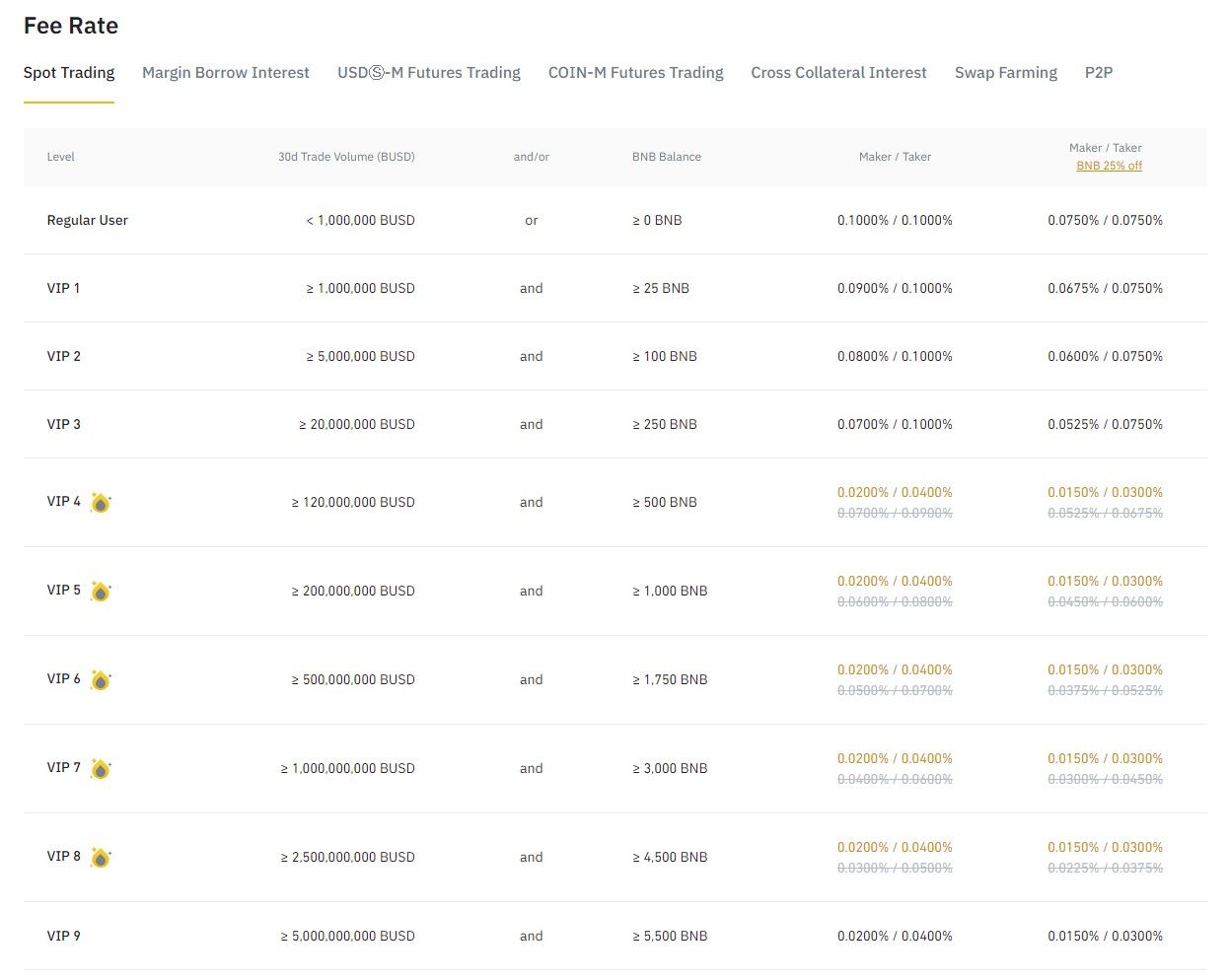This screenshot has width=1228, height=980.
Task: Click the struck-through 0.0300% / 0.0500% fee
Action: (x=895, y=869)
